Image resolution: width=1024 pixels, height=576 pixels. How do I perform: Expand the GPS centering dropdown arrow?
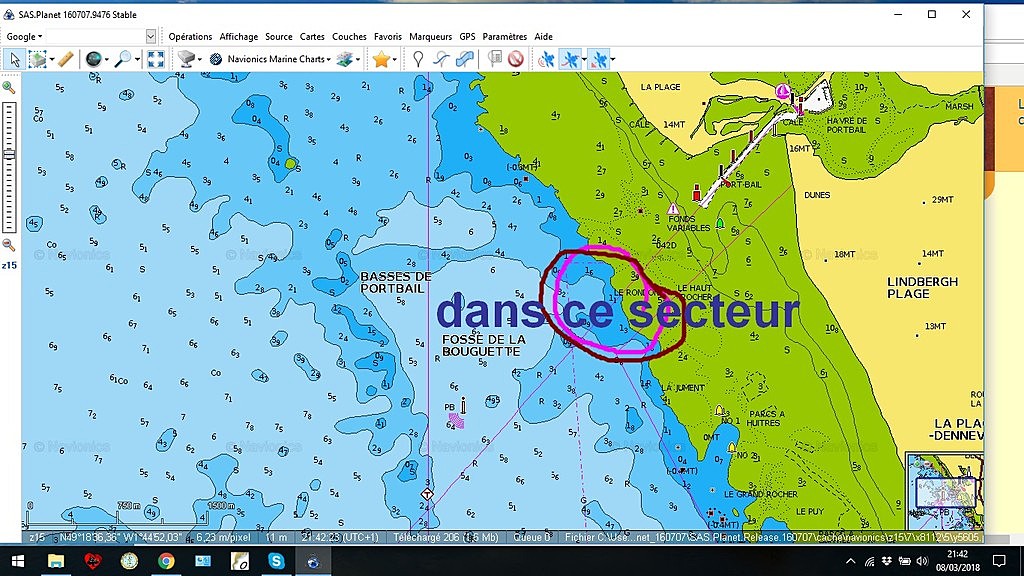pyautogui.click(x=613, y=59)
